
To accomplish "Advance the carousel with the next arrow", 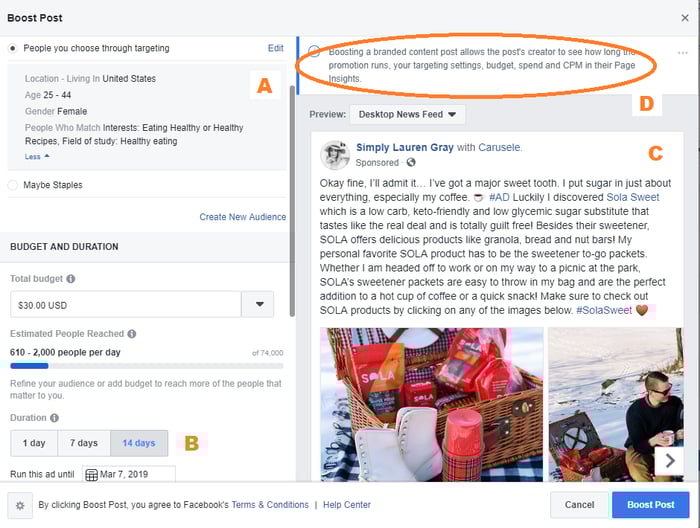I will point(669,460).
